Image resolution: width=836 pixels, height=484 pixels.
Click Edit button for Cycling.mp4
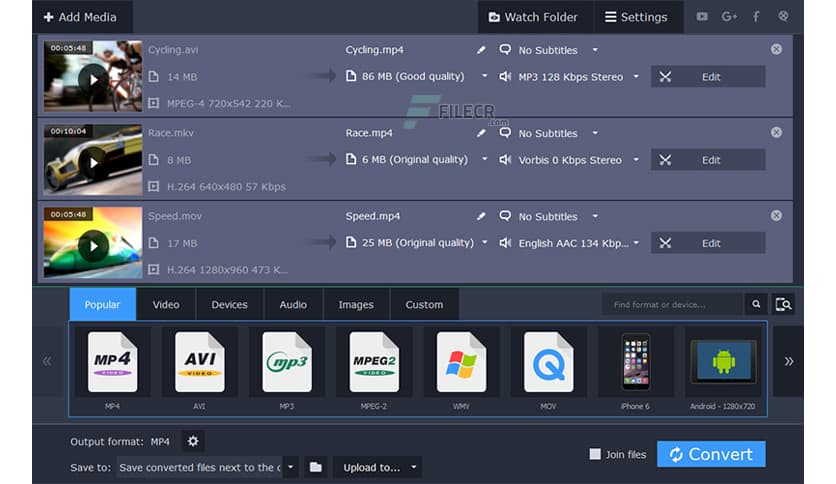tap(708, 77)
